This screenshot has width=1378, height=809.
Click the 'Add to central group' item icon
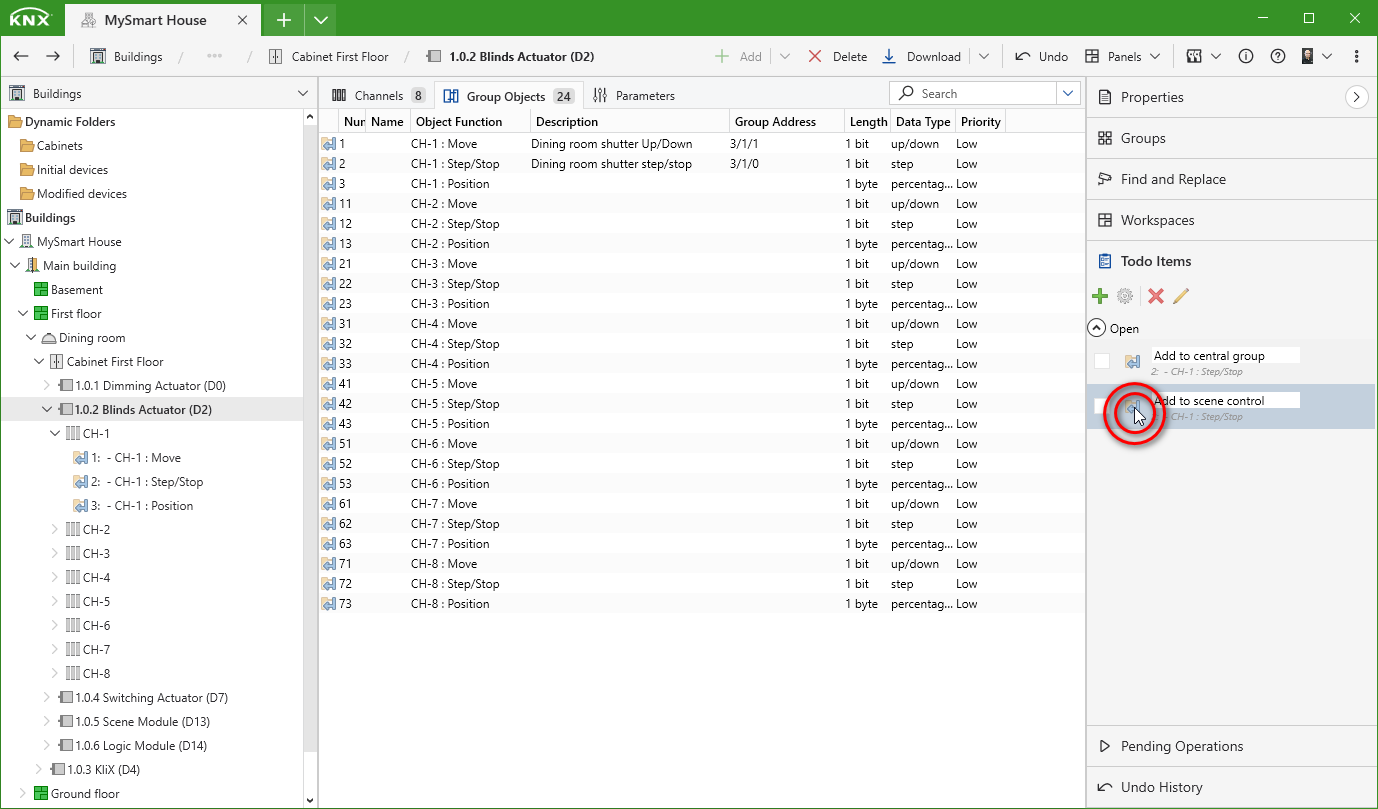[x=1133, y=362]
